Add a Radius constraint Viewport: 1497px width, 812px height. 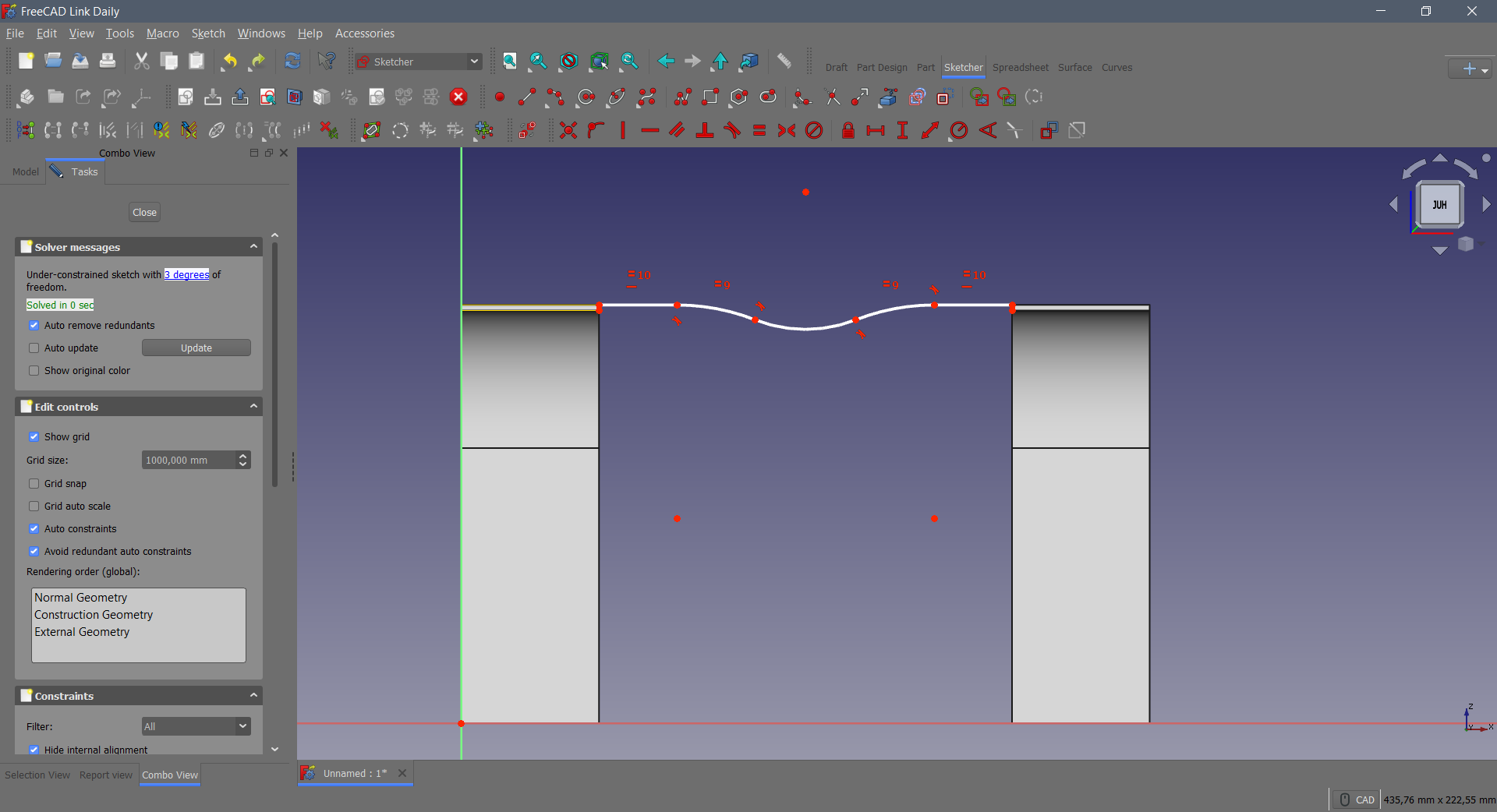pos(959,130)
